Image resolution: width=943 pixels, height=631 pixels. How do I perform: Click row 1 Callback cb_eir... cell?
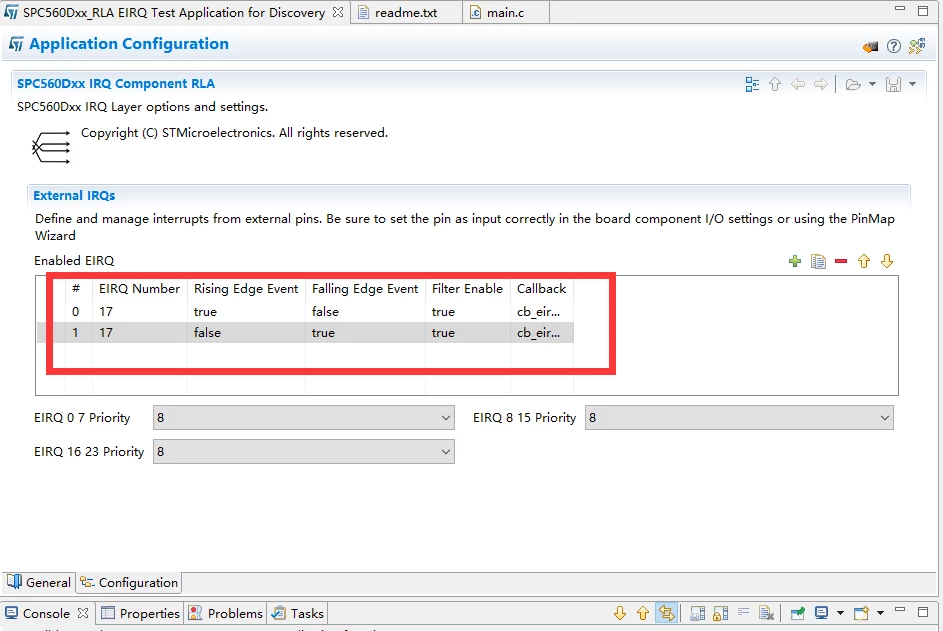tap(541, 333)
